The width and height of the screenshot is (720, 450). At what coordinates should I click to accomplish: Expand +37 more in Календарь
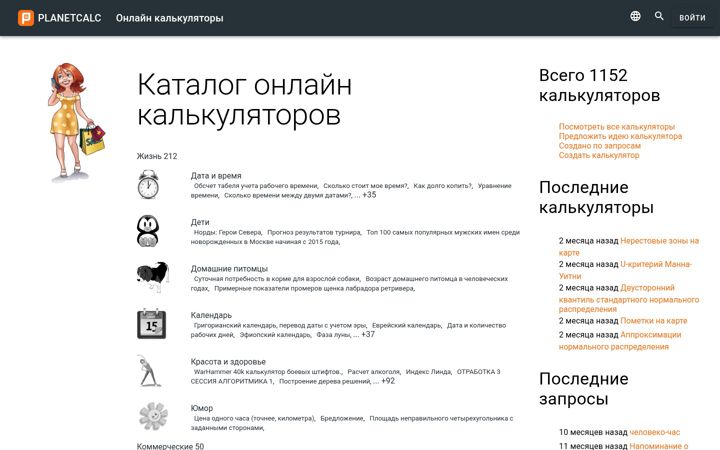368,334
